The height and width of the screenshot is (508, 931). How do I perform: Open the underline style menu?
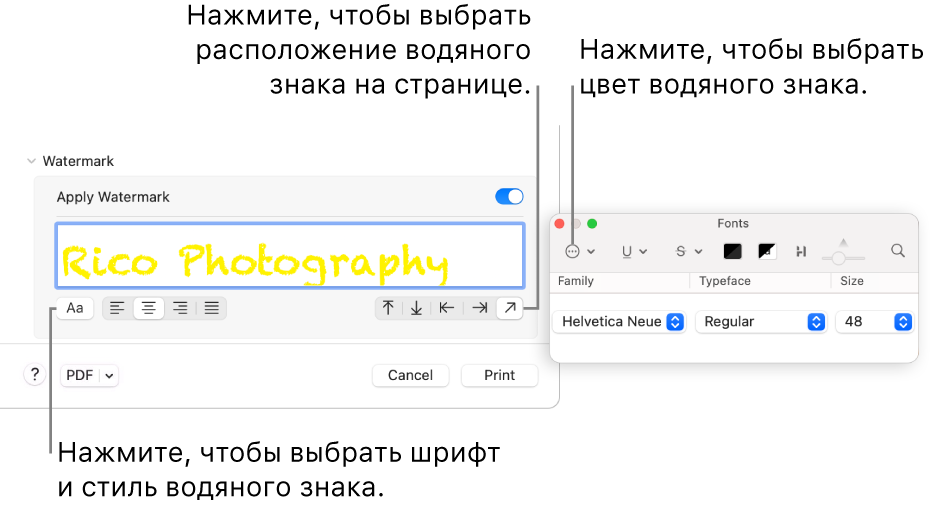[634, 252]
